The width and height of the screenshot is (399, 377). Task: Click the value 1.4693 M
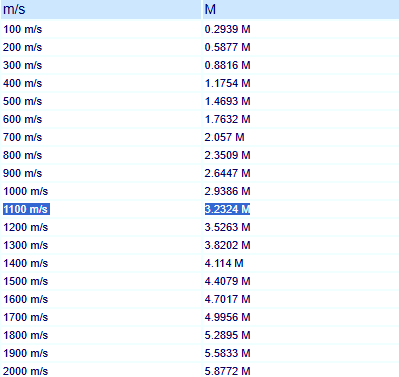coord(227,101)
